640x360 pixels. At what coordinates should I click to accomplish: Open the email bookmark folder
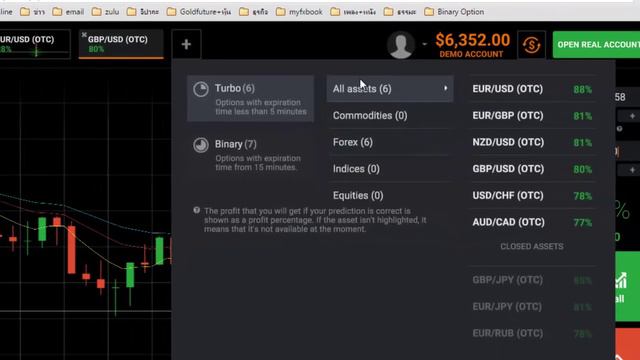point(68,12)
